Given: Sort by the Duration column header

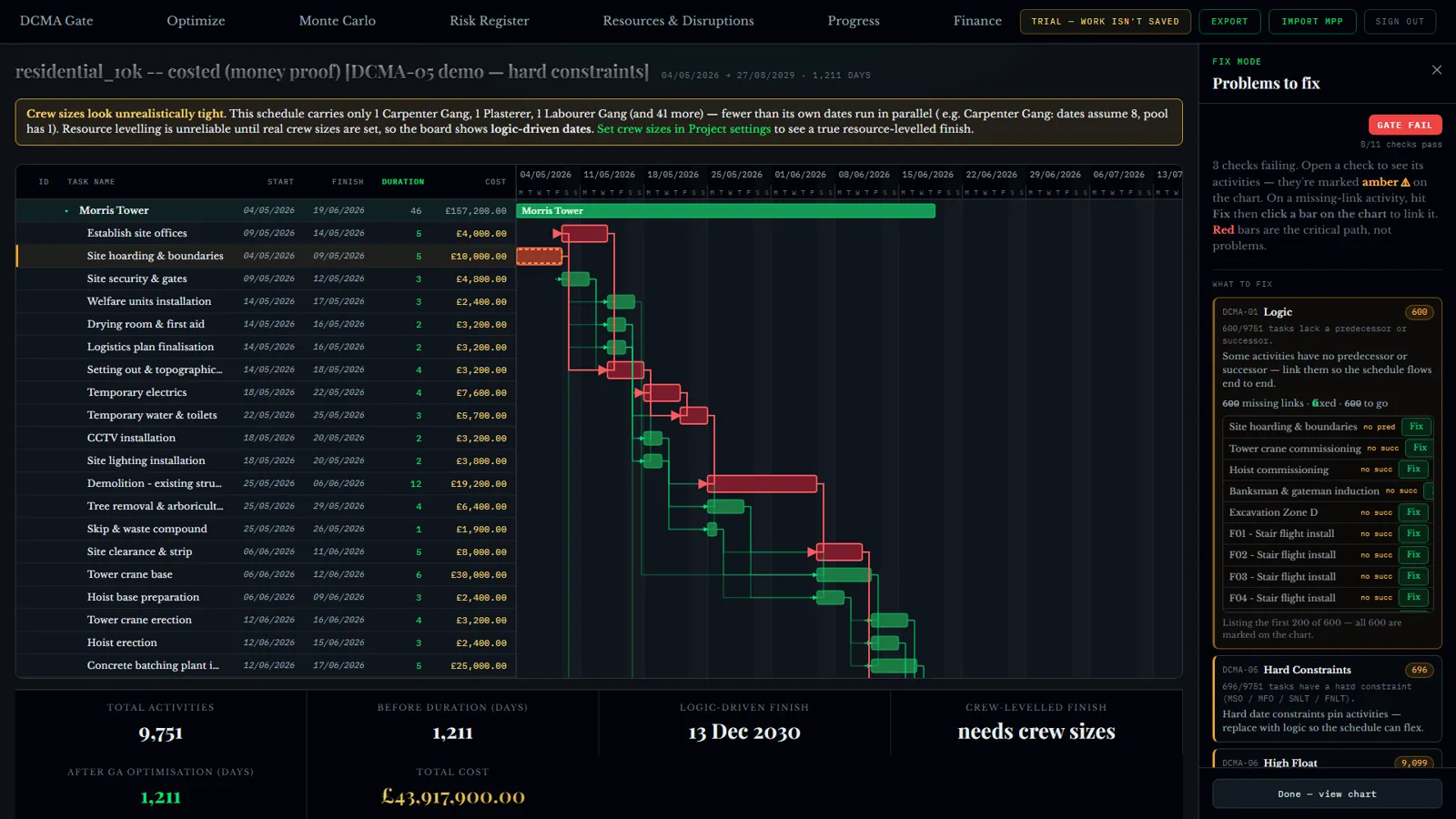Looking at the screenshot, I should pyautogui.click(x=402, y=182).
